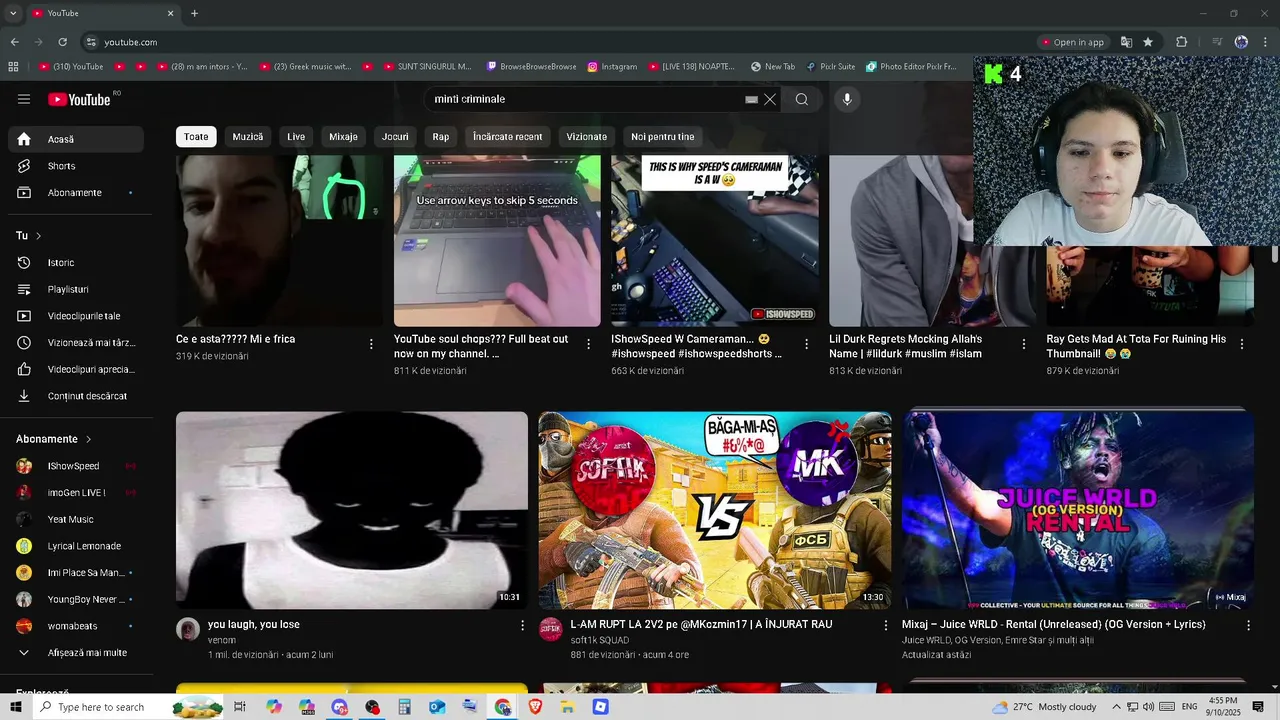This screenshot has width=1280, height=720.
Task: Open imoGen LIVE ! subscription
Action: coord(75,492)
